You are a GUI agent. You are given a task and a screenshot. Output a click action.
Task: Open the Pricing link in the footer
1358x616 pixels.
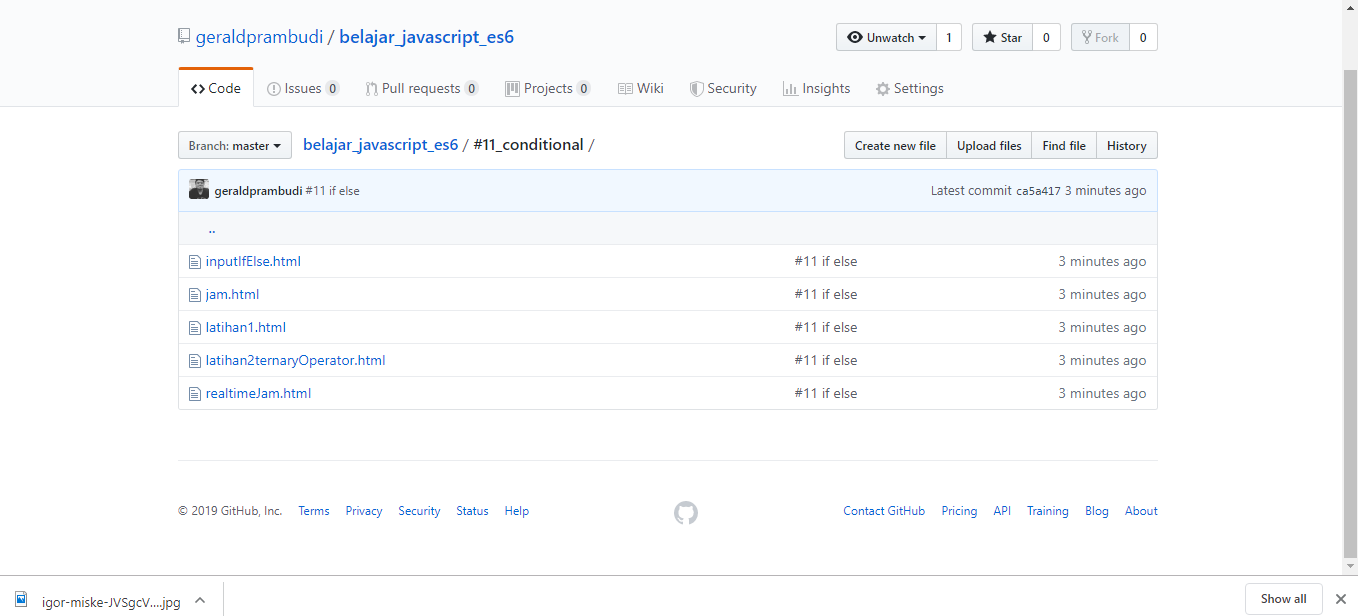(x=959, y=511)
